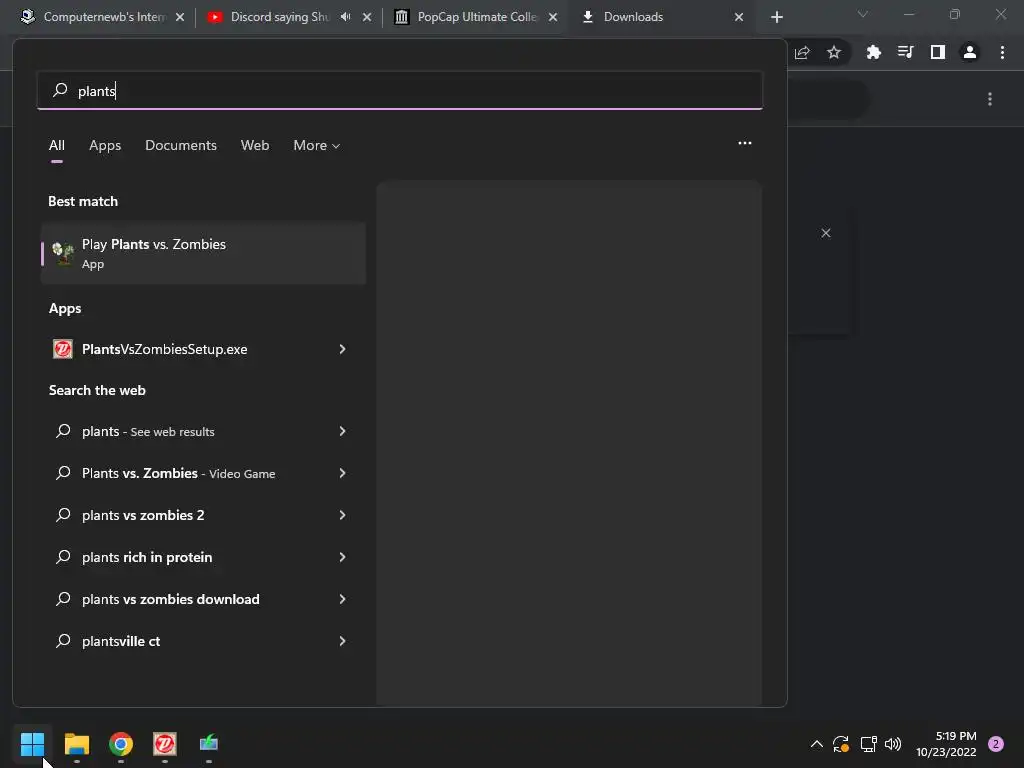Expand arrow for Plants vs. Zombies Video Game
The height and width of the screenshot is (768, 1024).
point(342,473)
